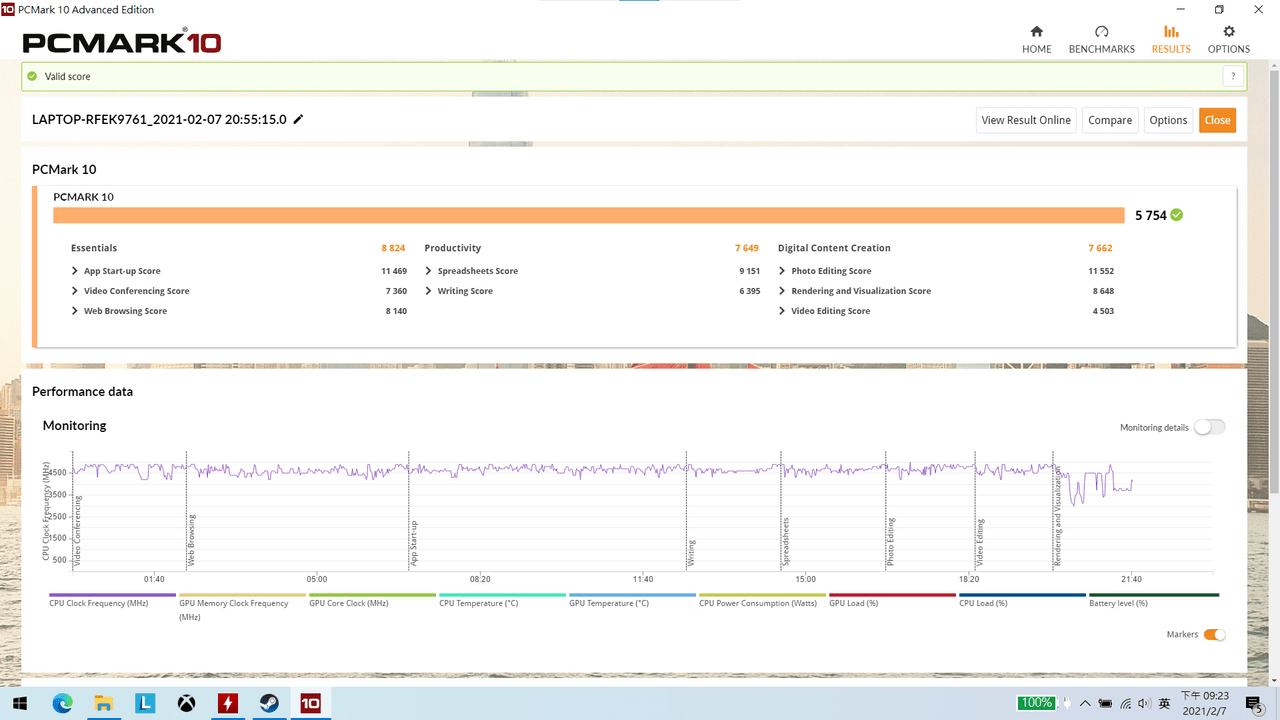
Task: Go to the HOME page icon
Action: click(x=1036, y=31)
